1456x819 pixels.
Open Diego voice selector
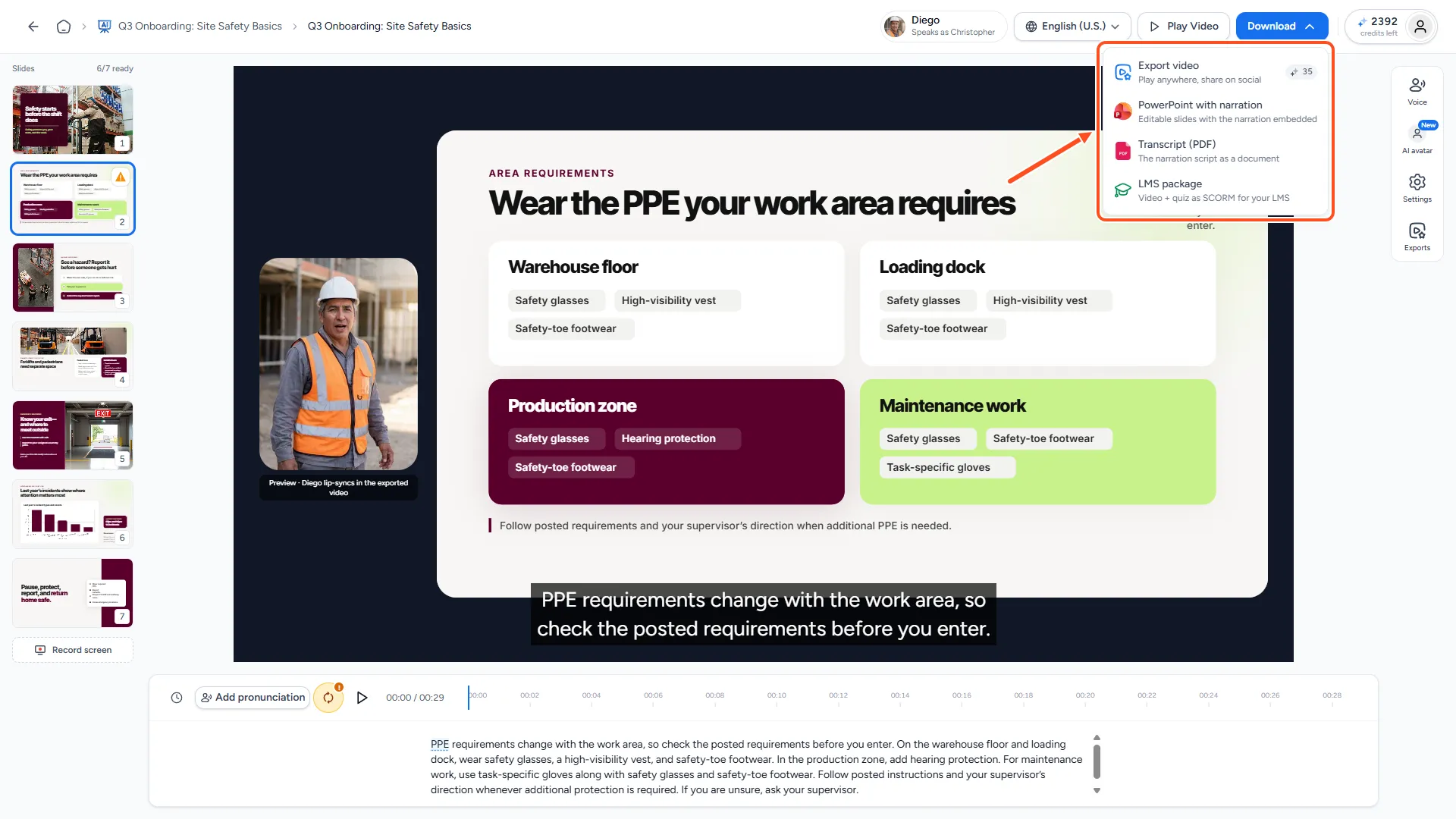[x=944, y=27]
